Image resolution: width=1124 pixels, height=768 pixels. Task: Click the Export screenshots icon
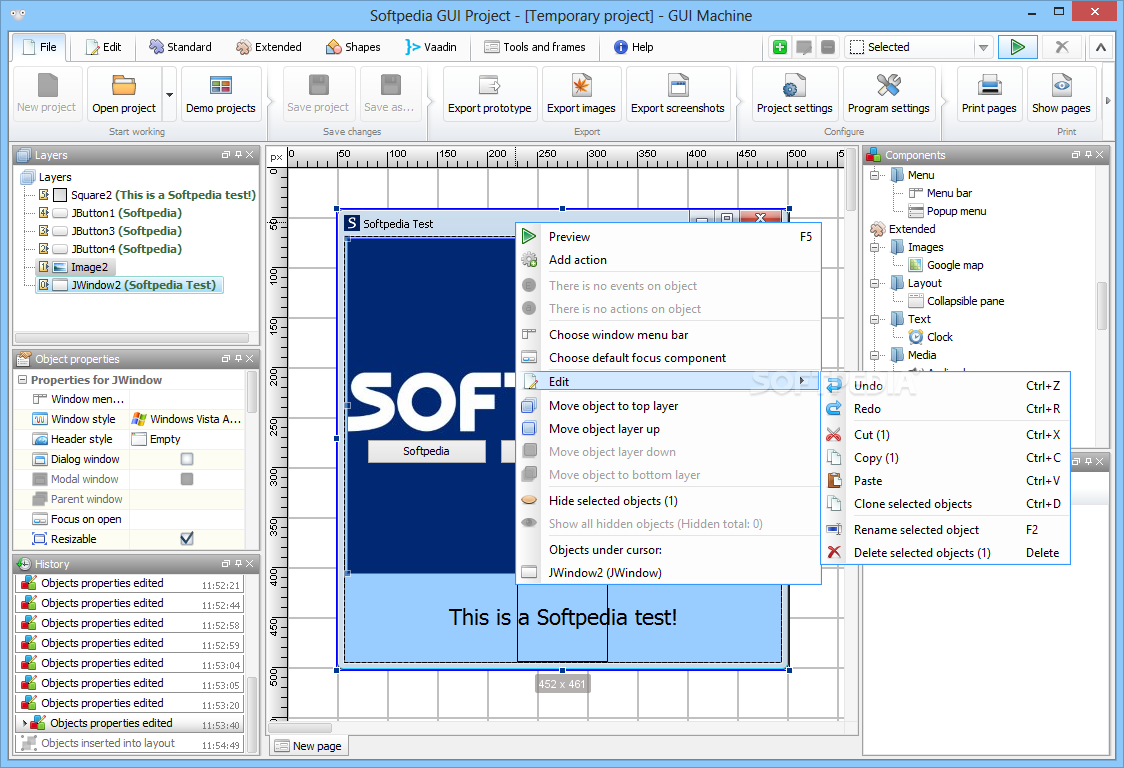677,85
